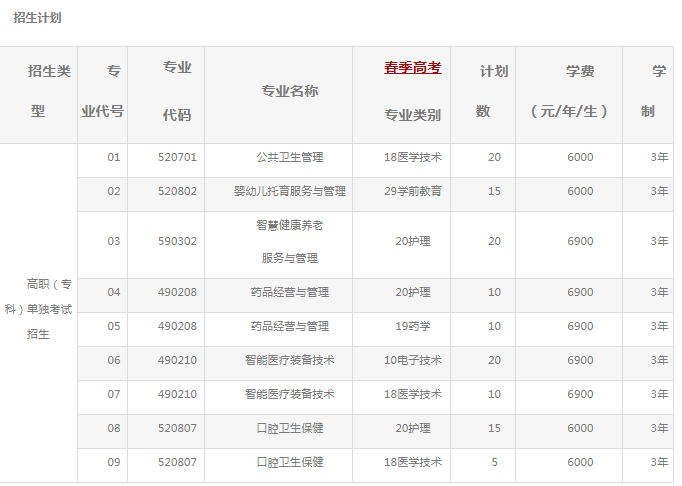Click the 招生计划 heading text
Viewport: 682px width, 486px height.
[36, 18]
